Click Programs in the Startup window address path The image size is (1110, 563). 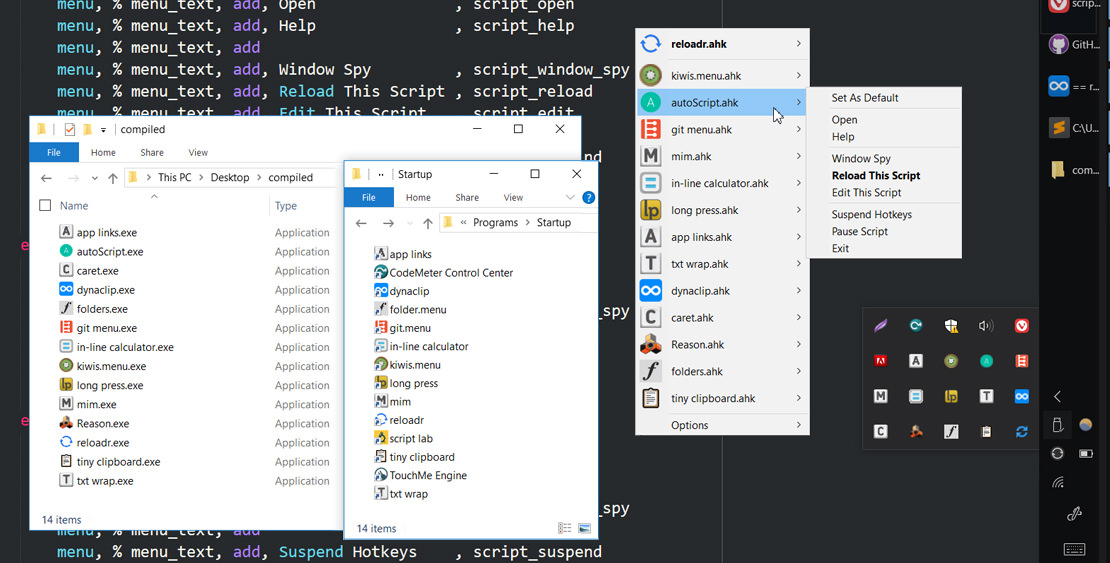495,223
